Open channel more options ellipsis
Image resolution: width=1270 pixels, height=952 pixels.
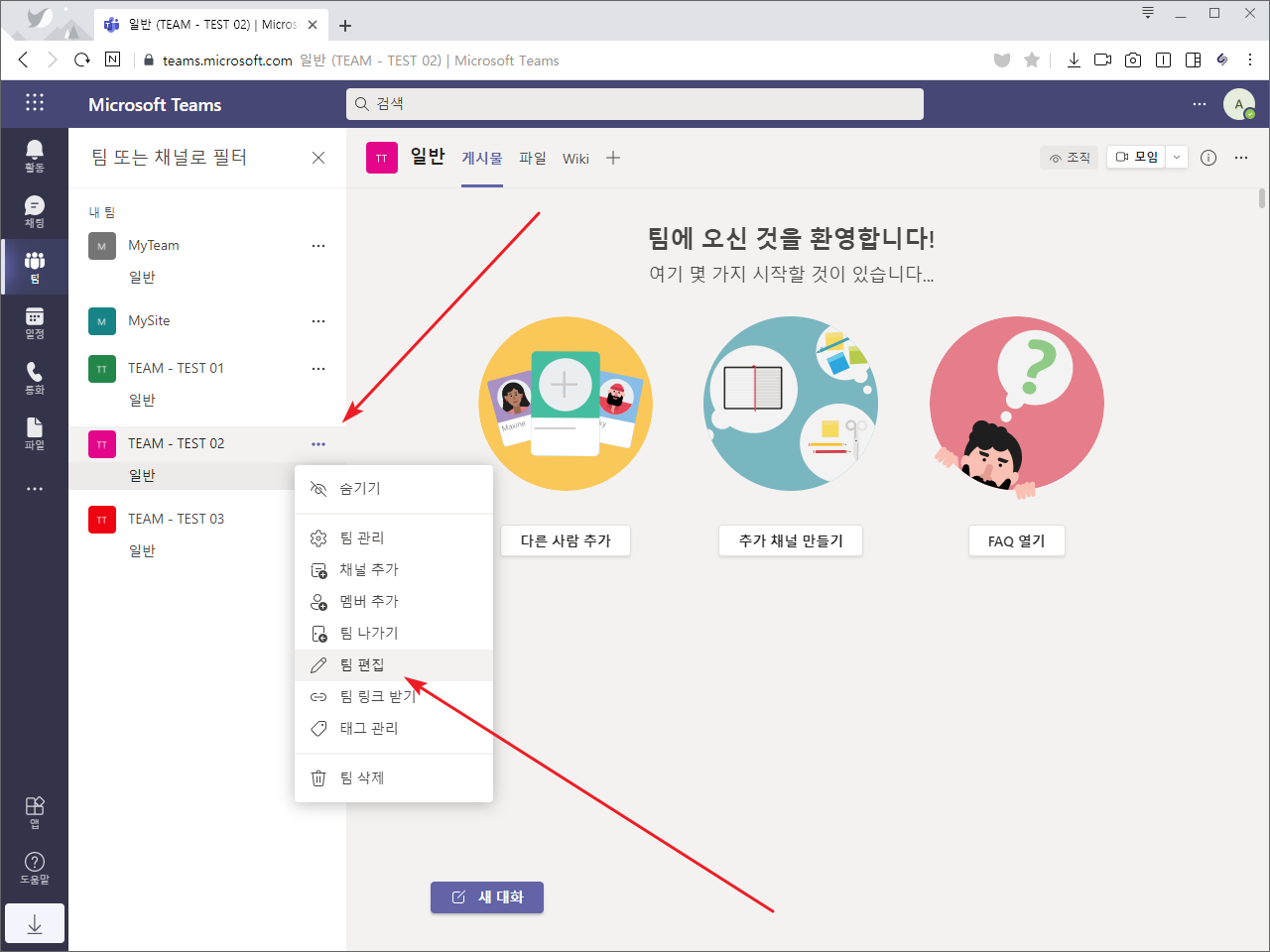pos(1241,158)
